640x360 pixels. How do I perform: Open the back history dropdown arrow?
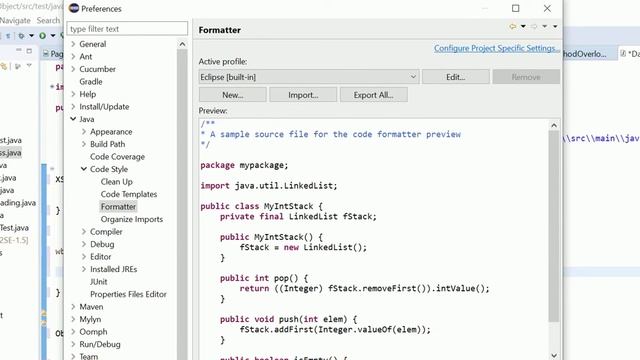[523, 27]
